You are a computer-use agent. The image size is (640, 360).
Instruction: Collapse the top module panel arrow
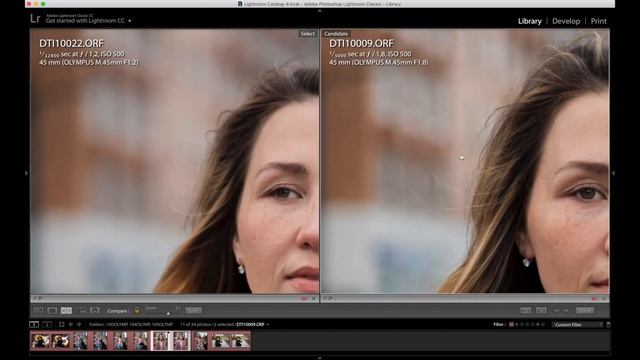pyautogui.click(x=320, y=11)
